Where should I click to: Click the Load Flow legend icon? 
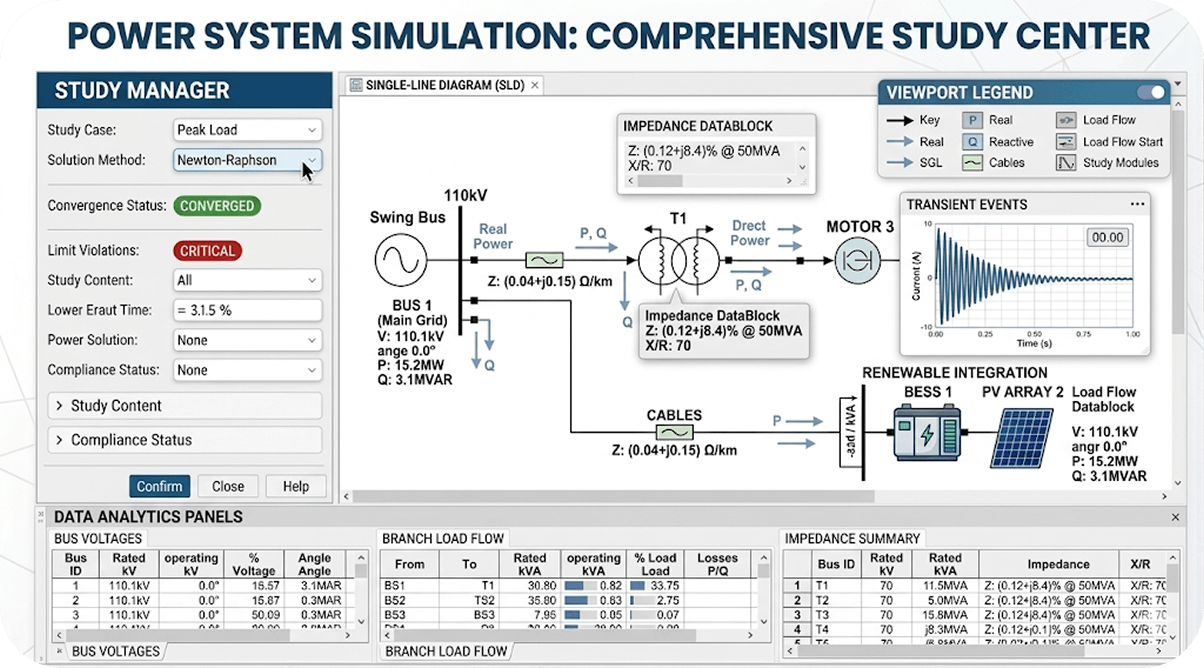point(1066,120)
